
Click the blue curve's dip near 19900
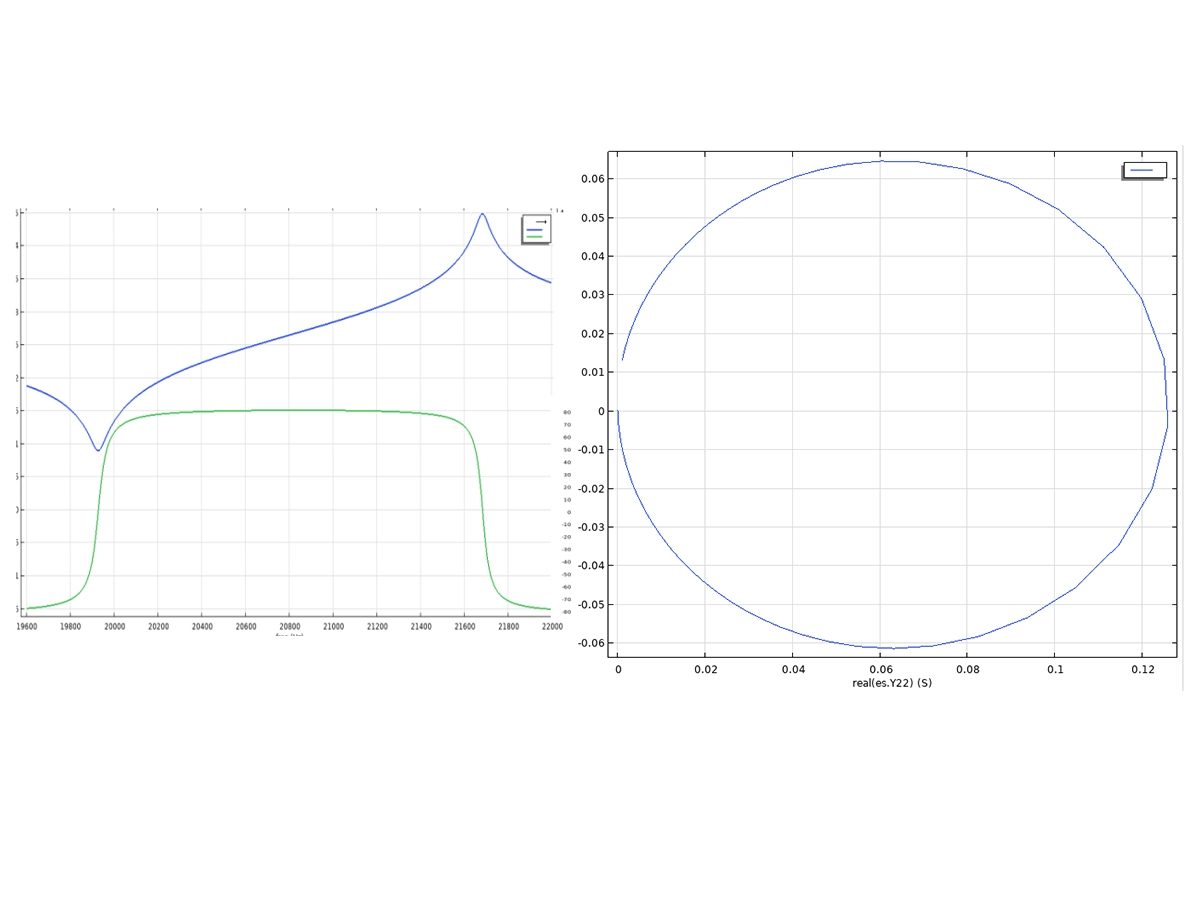pyautogui.click(x=98, y=450)
